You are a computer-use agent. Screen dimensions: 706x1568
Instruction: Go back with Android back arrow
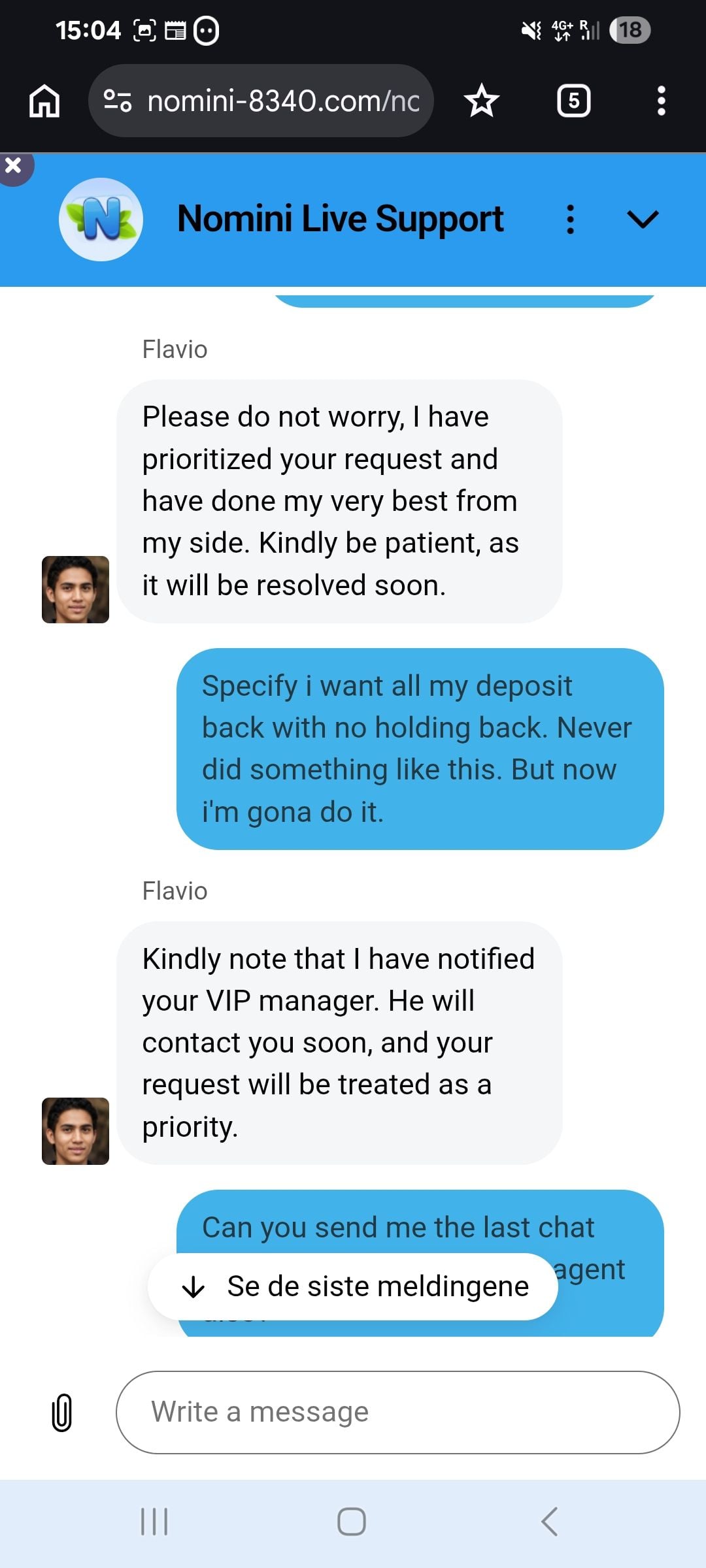pyautogui.click(x=550, y=1522)
